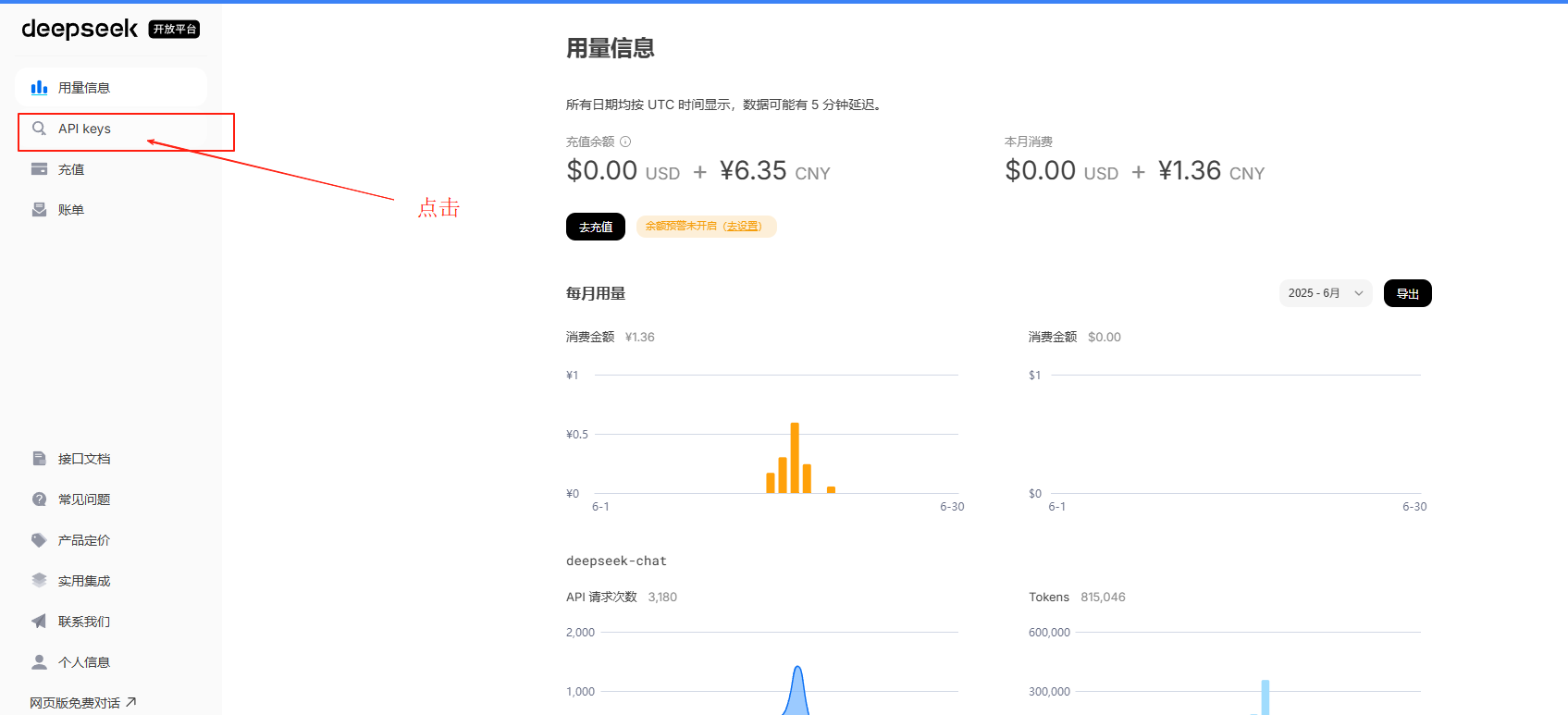Click the tallest orange bar in the CNY chart

795,458
